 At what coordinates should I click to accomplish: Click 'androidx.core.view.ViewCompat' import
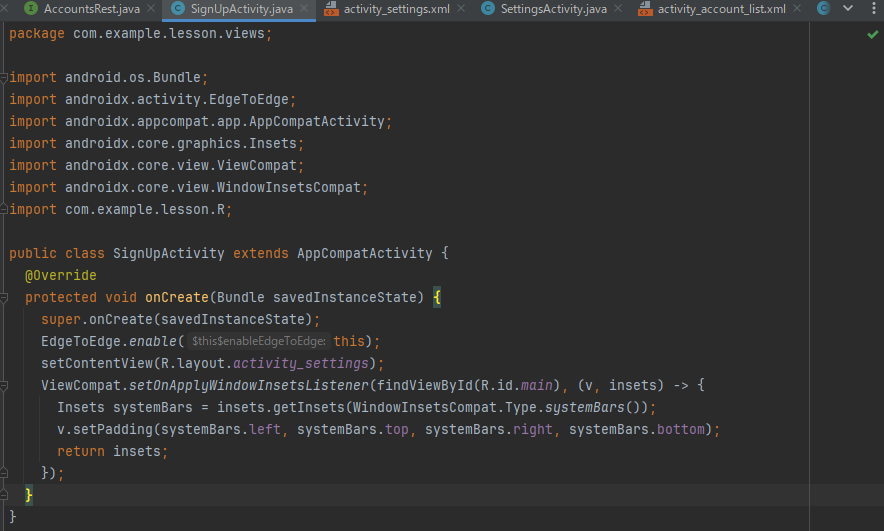click(180, 165)
